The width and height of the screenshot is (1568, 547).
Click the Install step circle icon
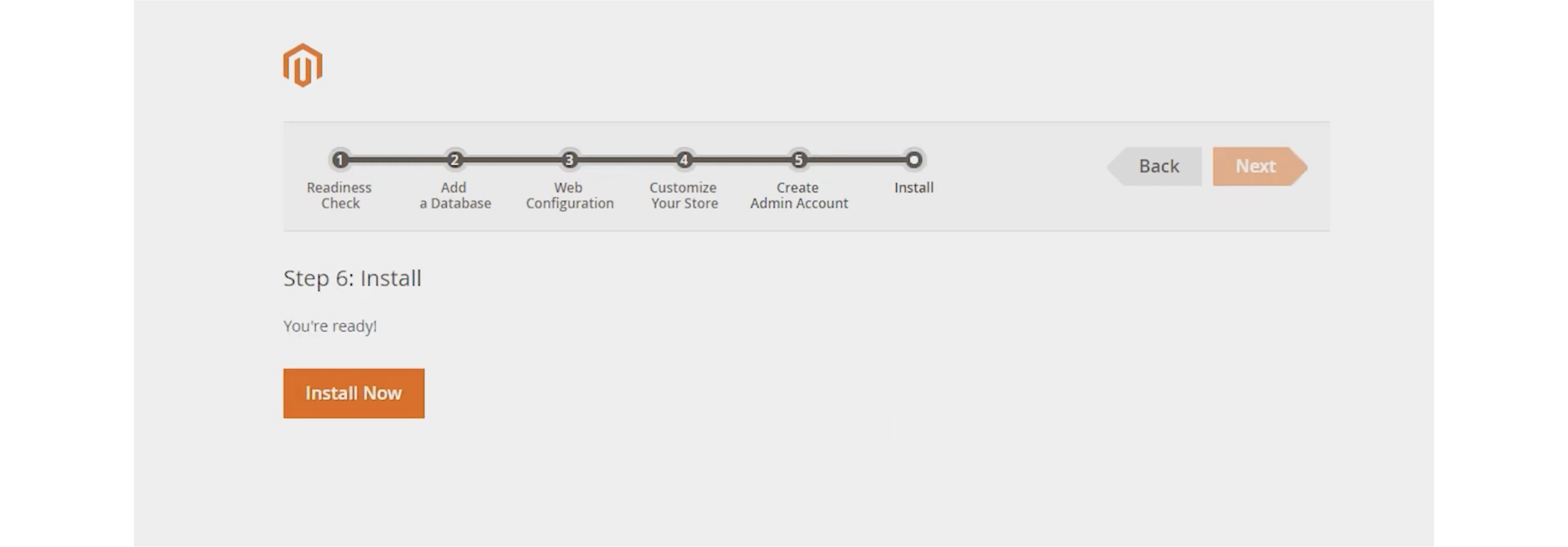[x=912, y=159]
